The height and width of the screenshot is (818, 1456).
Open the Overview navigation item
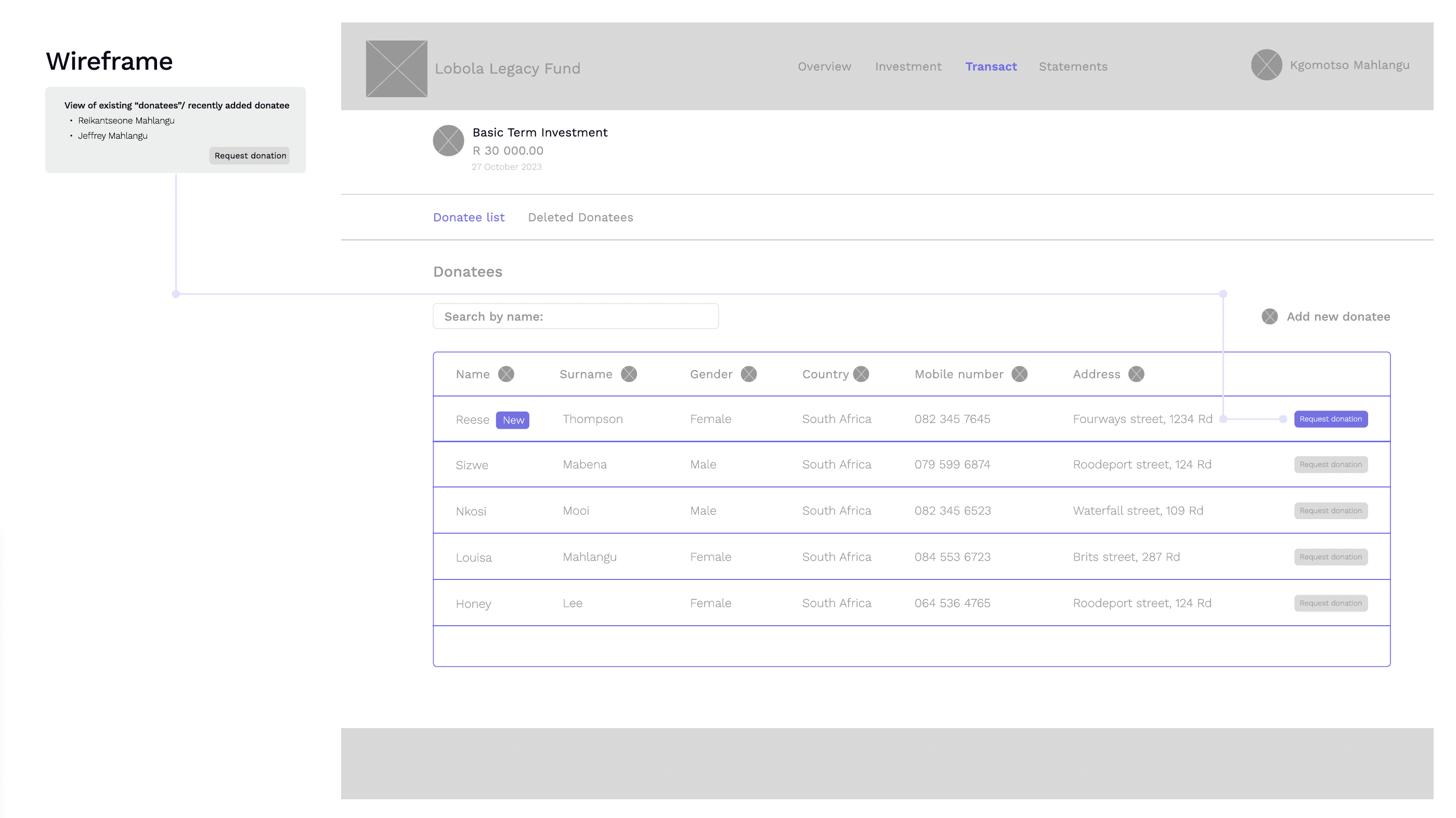coord(824,67)
